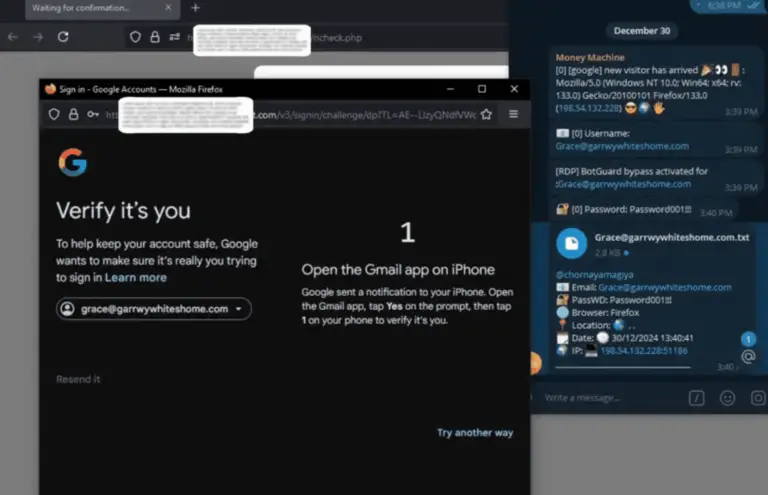Click the Google G logo
The image size is (768, 495).
click(72, 162)
